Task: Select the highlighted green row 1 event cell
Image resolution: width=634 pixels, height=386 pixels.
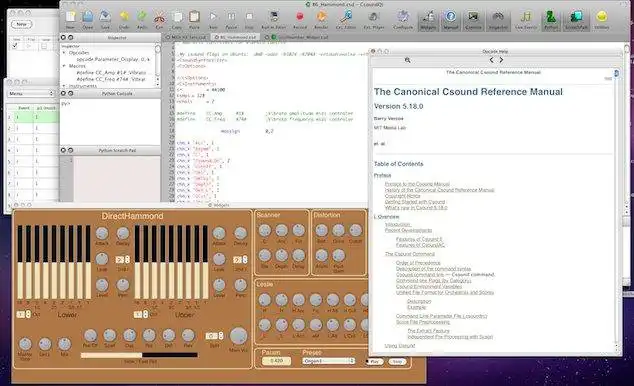Action: (24, 117)
